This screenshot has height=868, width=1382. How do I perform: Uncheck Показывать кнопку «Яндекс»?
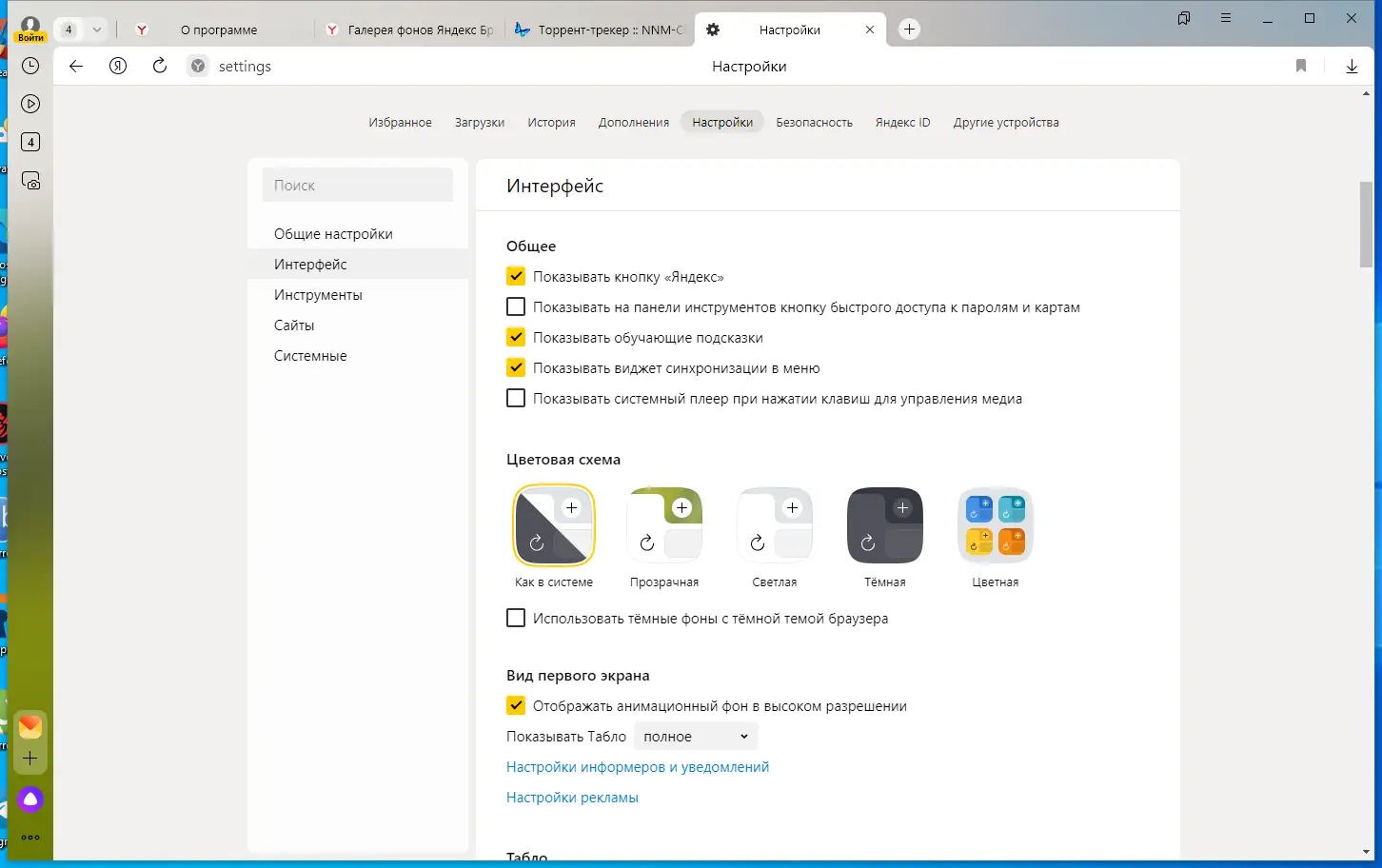click(x=516, y=277)
